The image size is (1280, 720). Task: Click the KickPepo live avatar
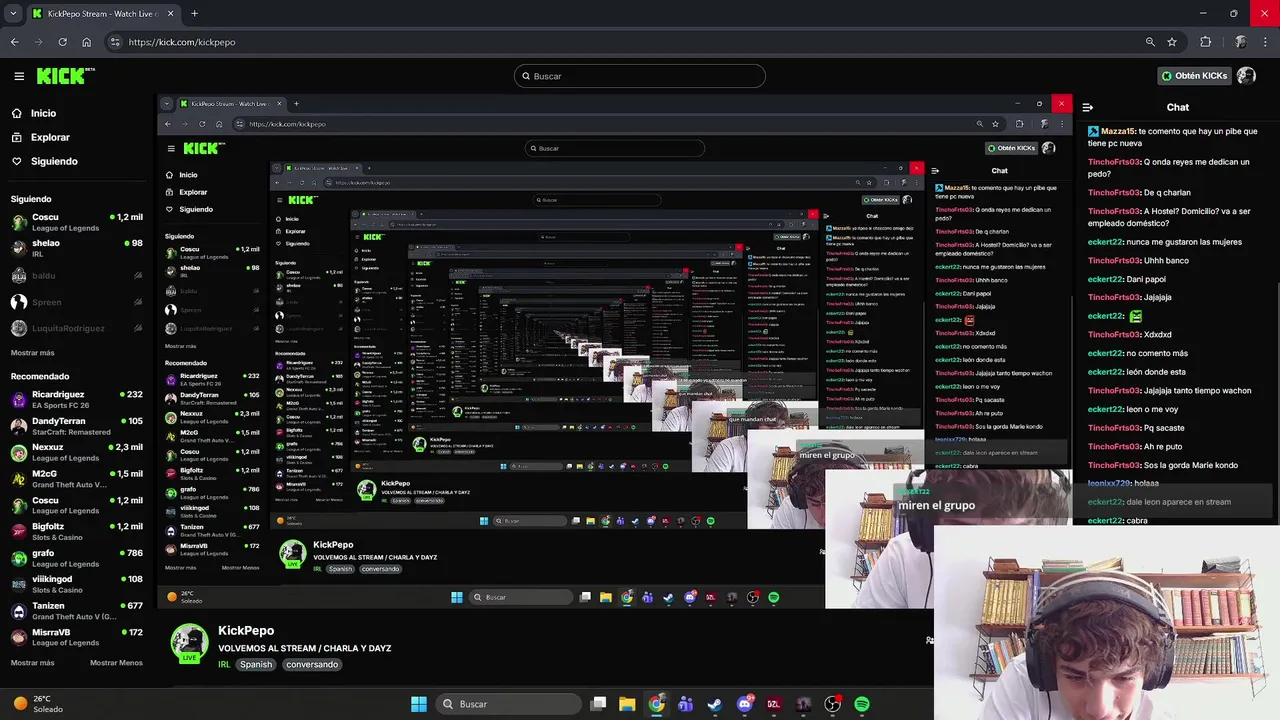click(x=189, y=644)
